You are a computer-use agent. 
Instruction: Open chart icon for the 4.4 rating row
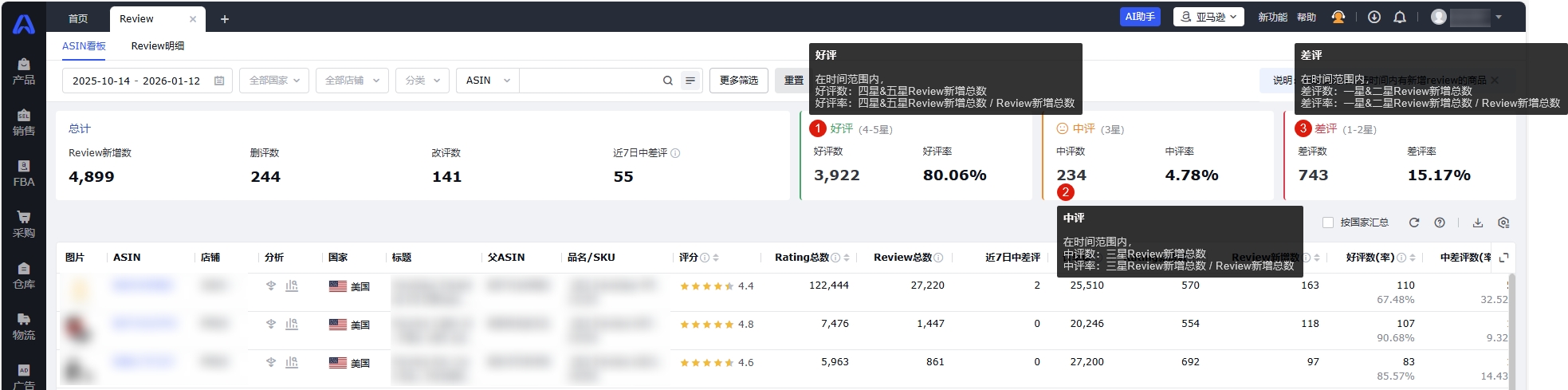pyautogui.click(x=292, y=286)
